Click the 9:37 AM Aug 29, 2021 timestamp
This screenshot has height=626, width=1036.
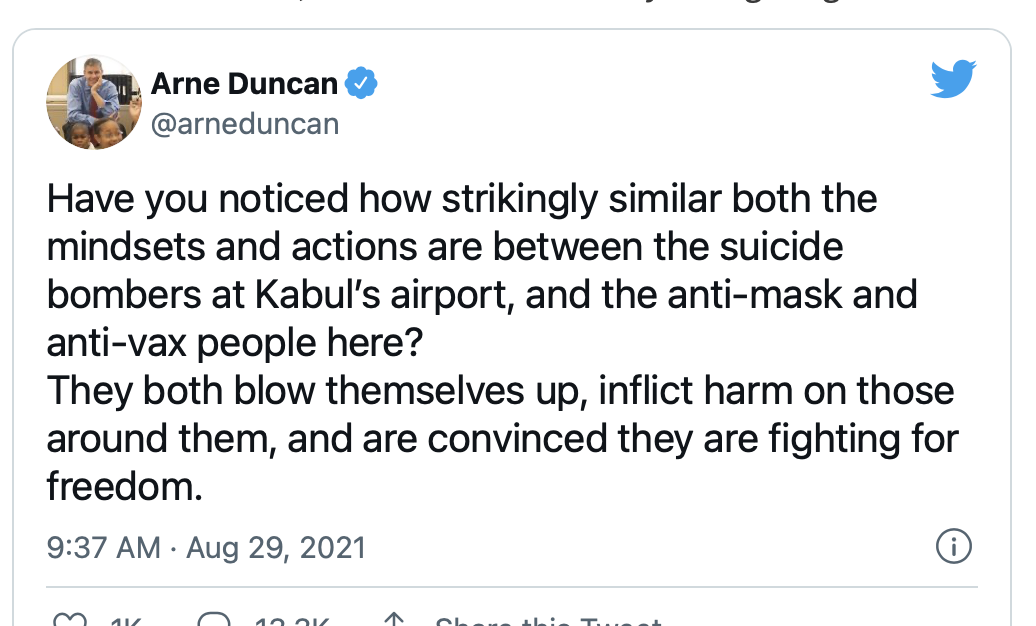click(x=206, y=547)
